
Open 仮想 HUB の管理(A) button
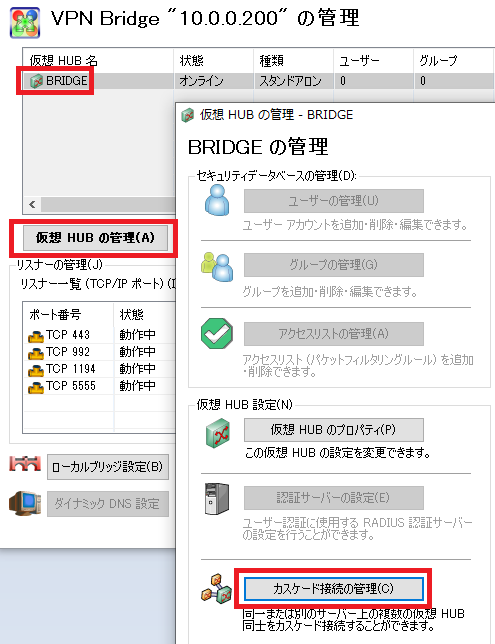click(95, 238)
